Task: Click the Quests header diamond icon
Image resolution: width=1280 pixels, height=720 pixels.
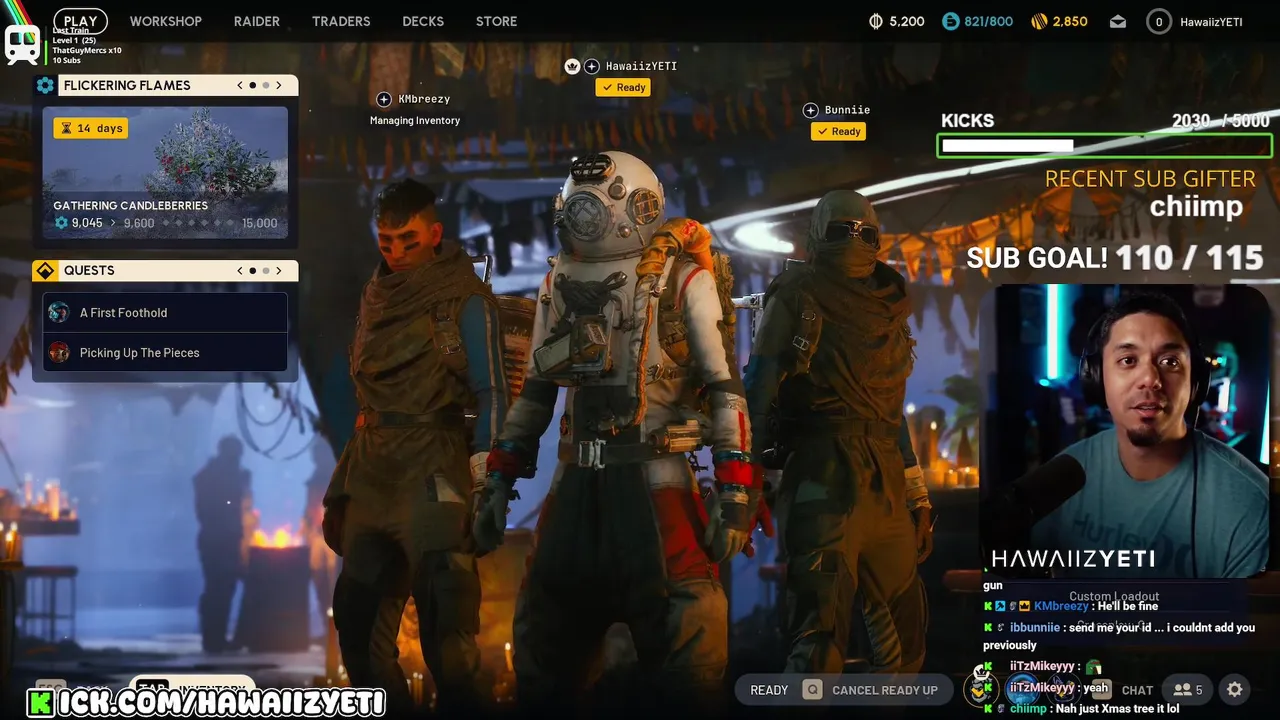Action: (x=45, y=271)
